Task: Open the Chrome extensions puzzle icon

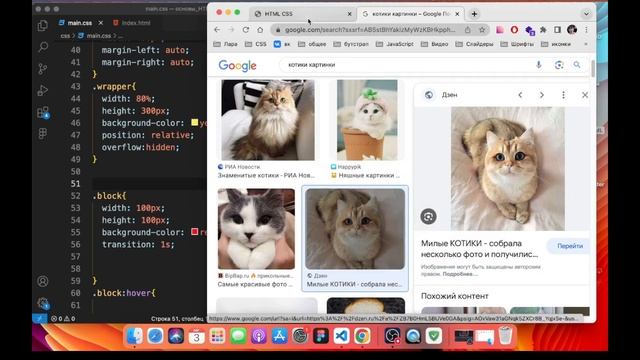Action: tap(543, 30)
